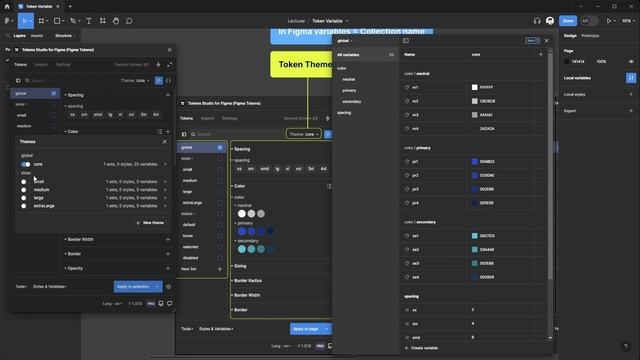This screenshot has width=640, height=360.
Task: Open the Theme: core dropdown
Action: tap(135, 80)
